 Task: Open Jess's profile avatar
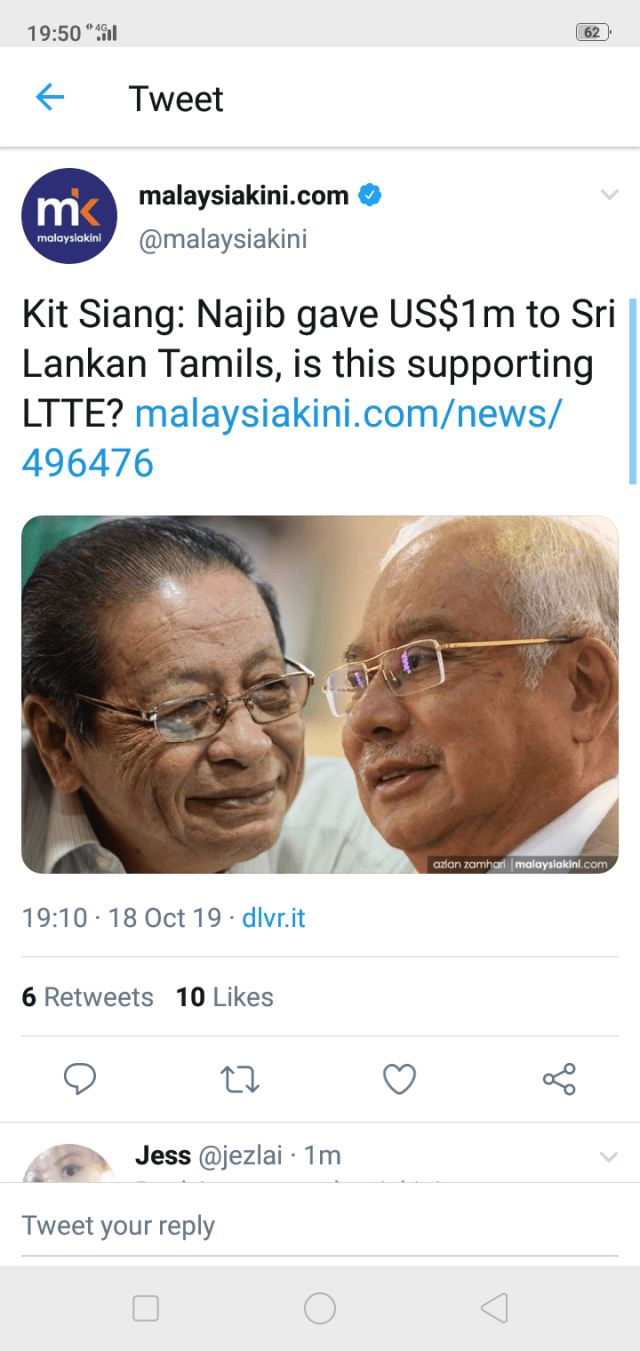(69, 1163)
